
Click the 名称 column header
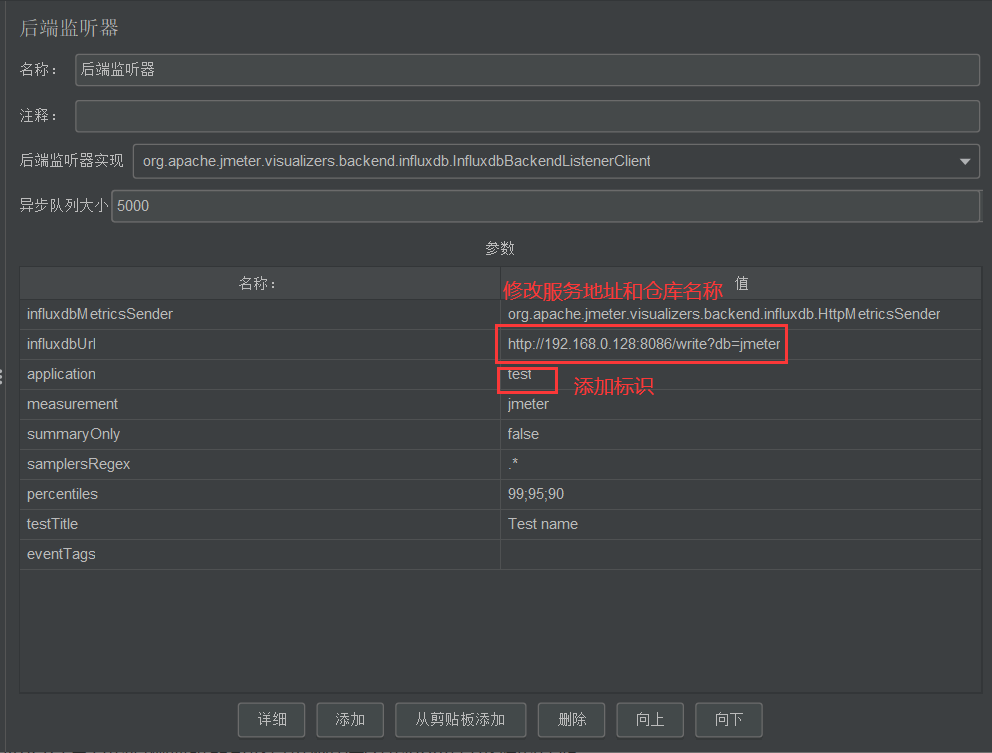coord(258,284)
